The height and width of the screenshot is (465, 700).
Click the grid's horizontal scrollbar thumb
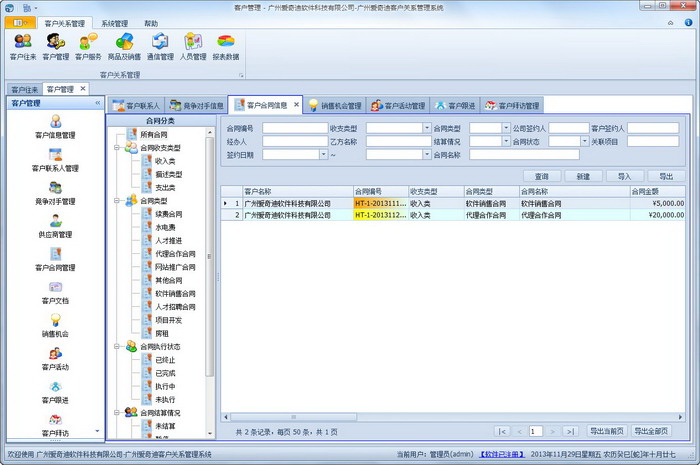tap(293, 417)
